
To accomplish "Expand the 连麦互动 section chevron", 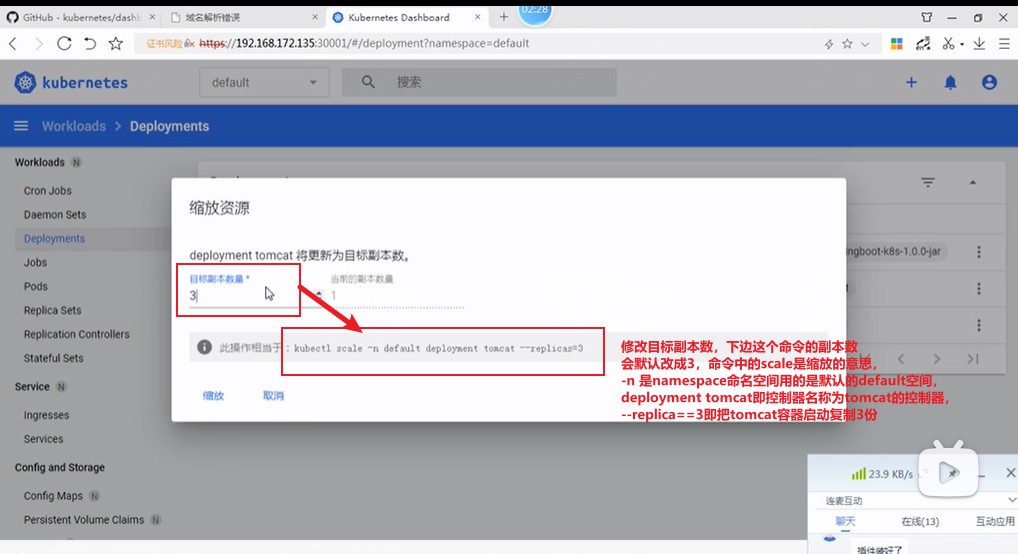I will coord(1012,500).
